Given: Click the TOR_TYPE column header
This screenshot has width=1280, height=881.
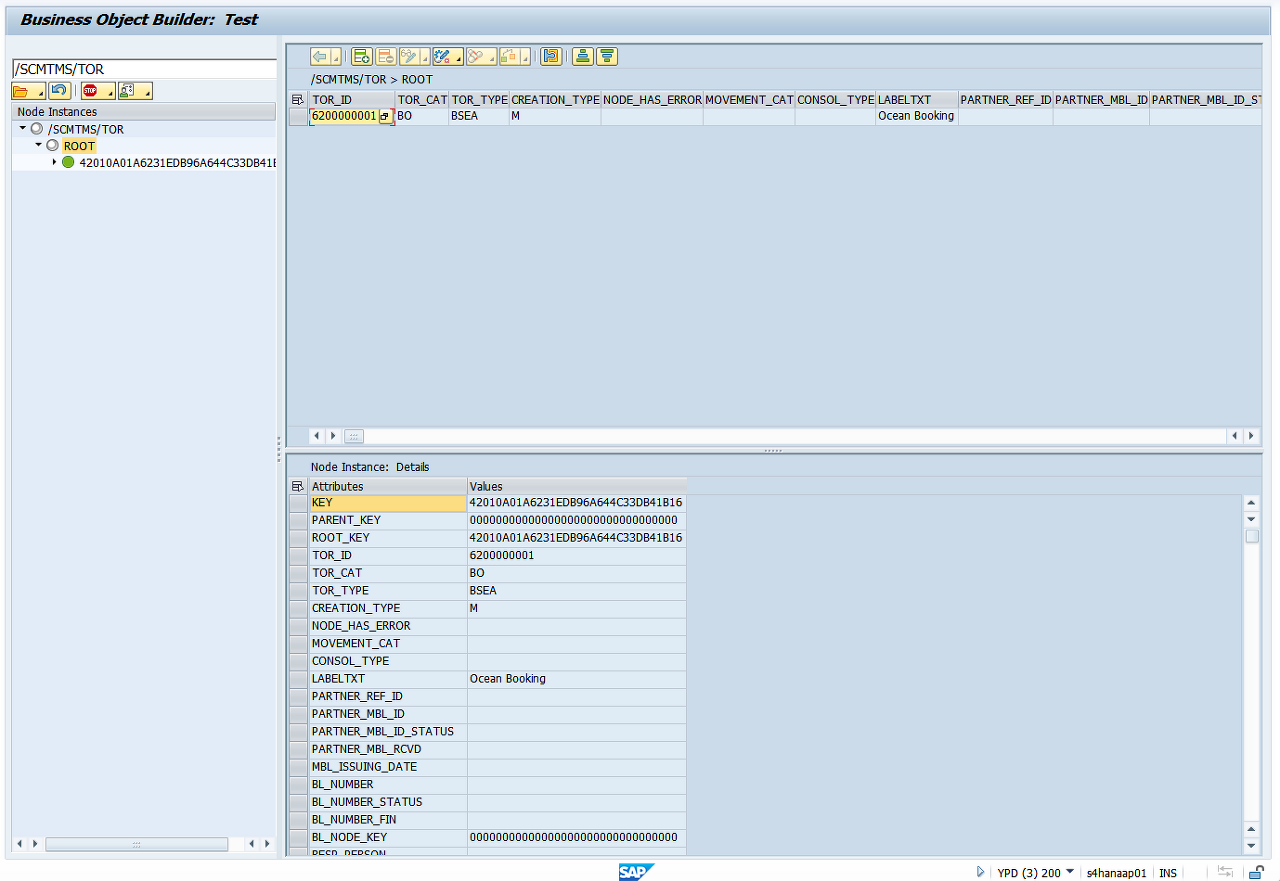Looking at the screenshot, I should click(479, 100).
